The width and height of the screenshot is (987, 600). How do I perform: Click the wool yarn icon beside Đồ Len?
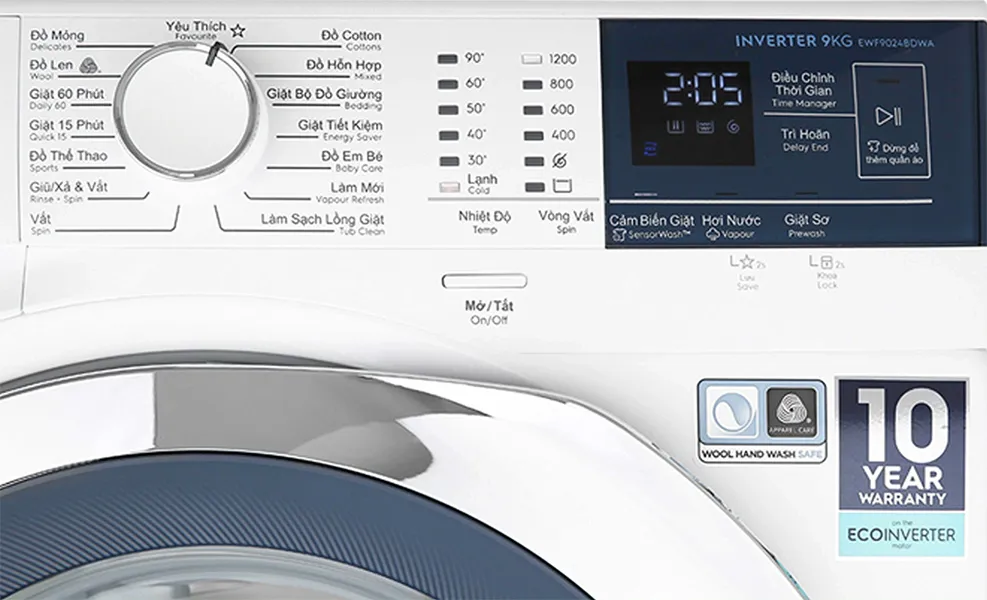[89, 64]
